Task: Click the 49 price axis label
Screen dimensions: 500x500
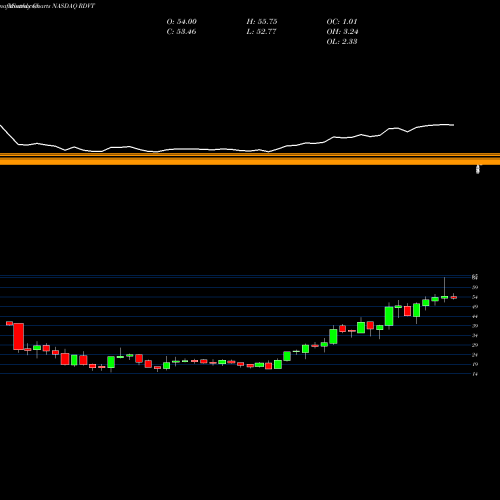Action: 475,307
